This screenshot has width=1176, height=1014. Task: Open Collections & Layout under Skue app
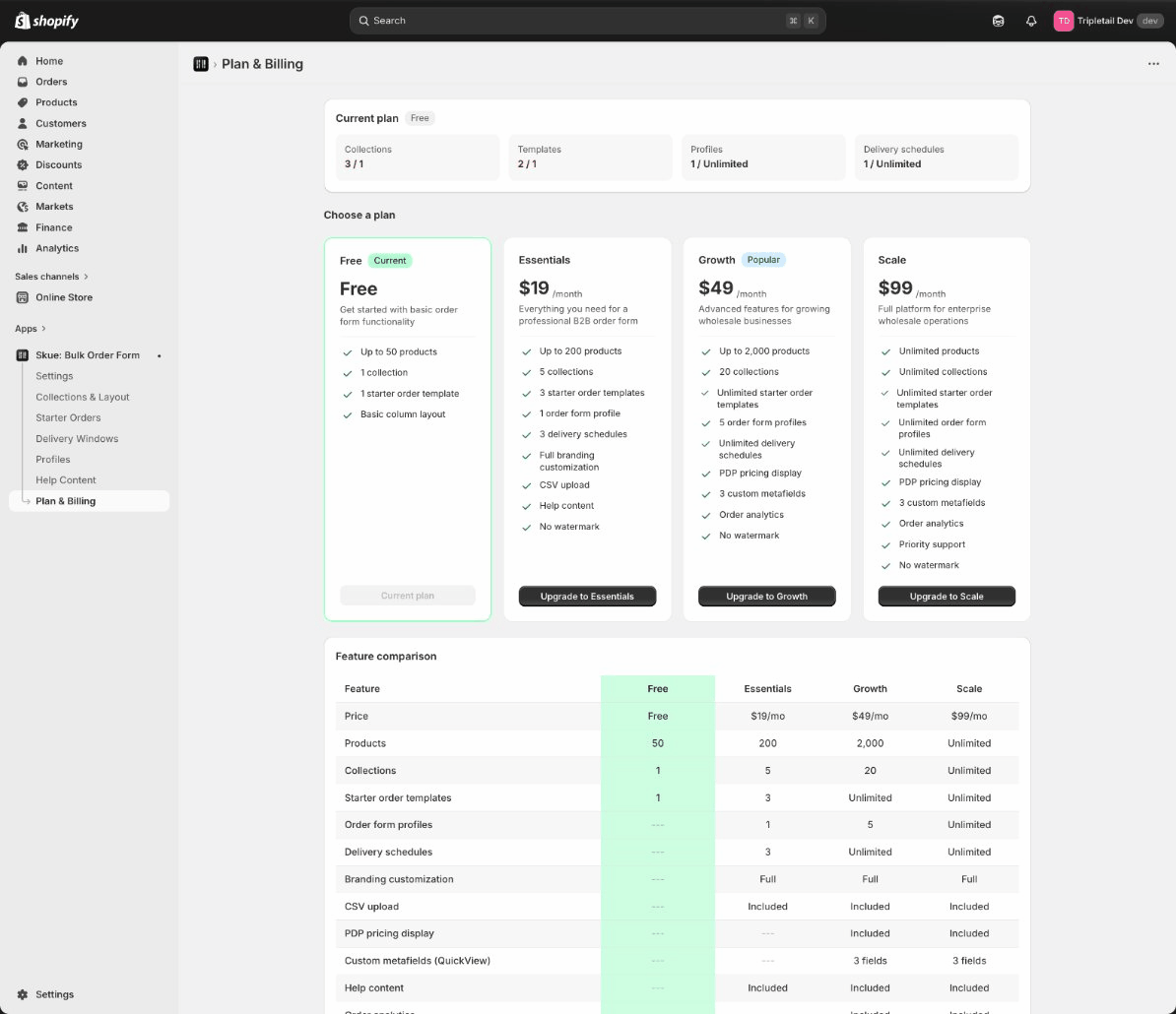point(83,397)
